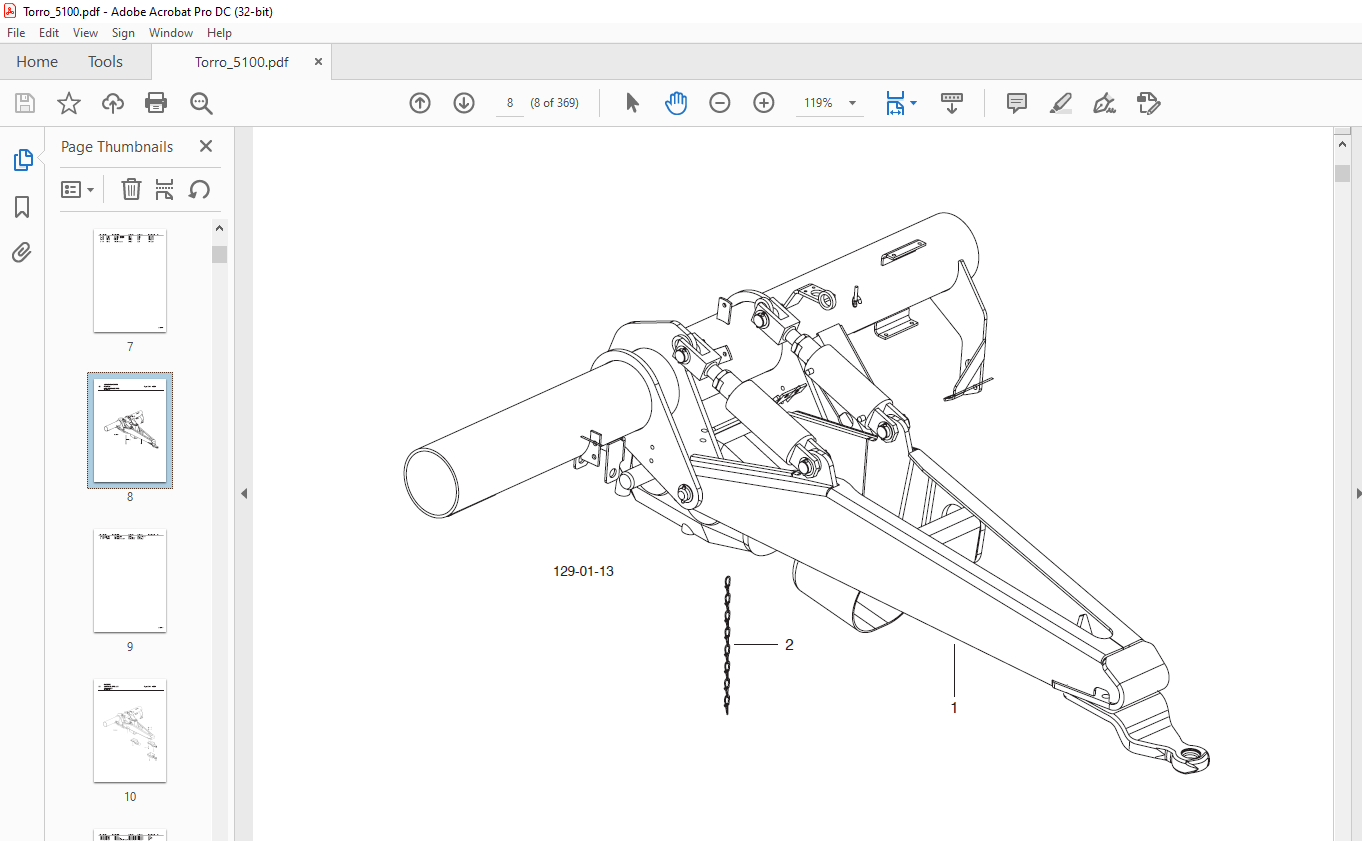Collapse the left navigation pane arrow
1362x841 pixels.
tap(243, 493)
